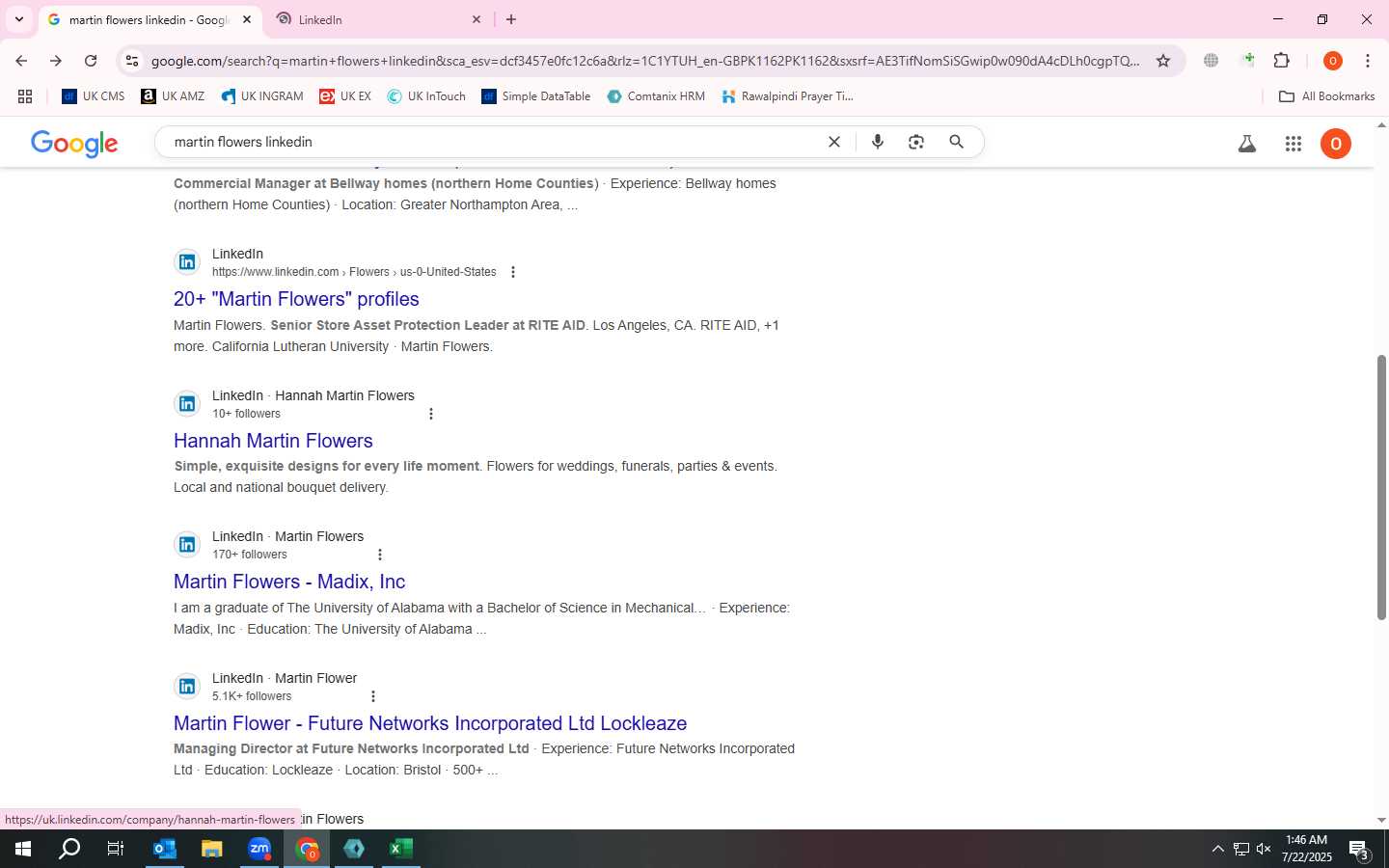Reload the current page
1389x868 pixels.
pos(91,61)
